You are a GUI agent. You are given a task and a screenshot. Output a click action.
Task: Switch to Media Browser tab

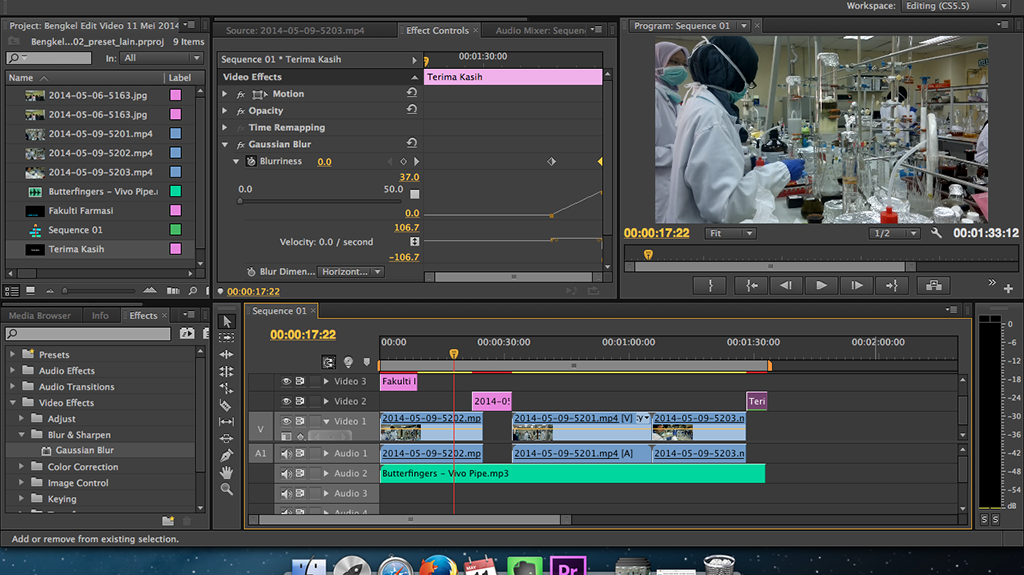(x=40, y=316)
